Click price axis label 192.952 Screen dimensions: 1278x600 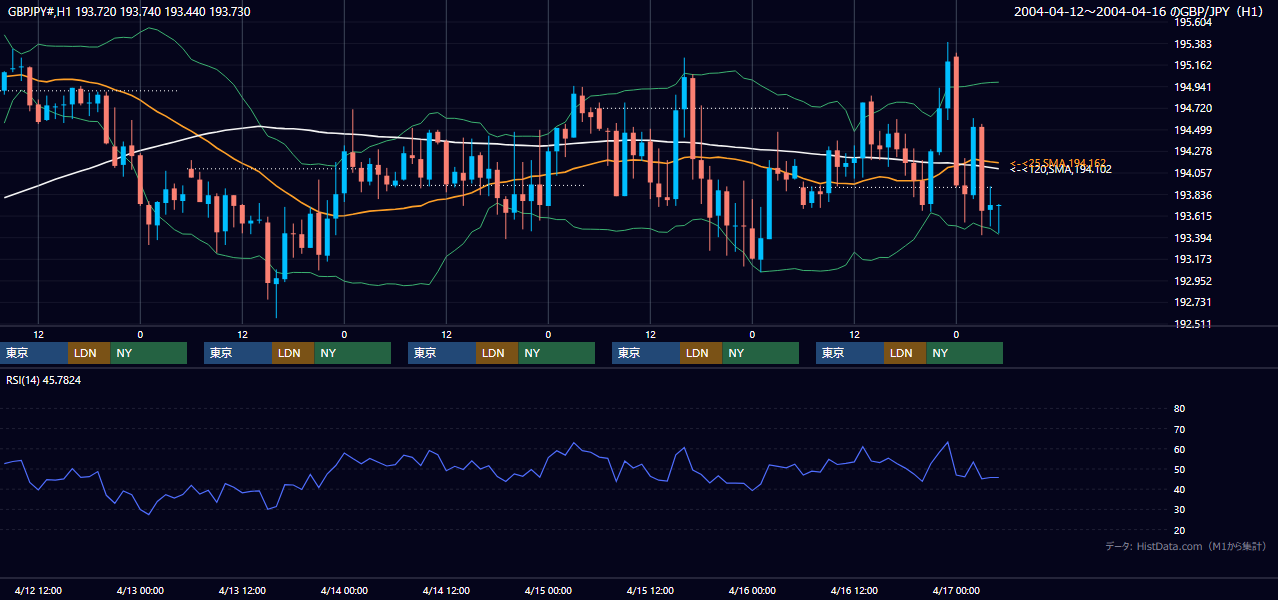[x=1193, y=281]
